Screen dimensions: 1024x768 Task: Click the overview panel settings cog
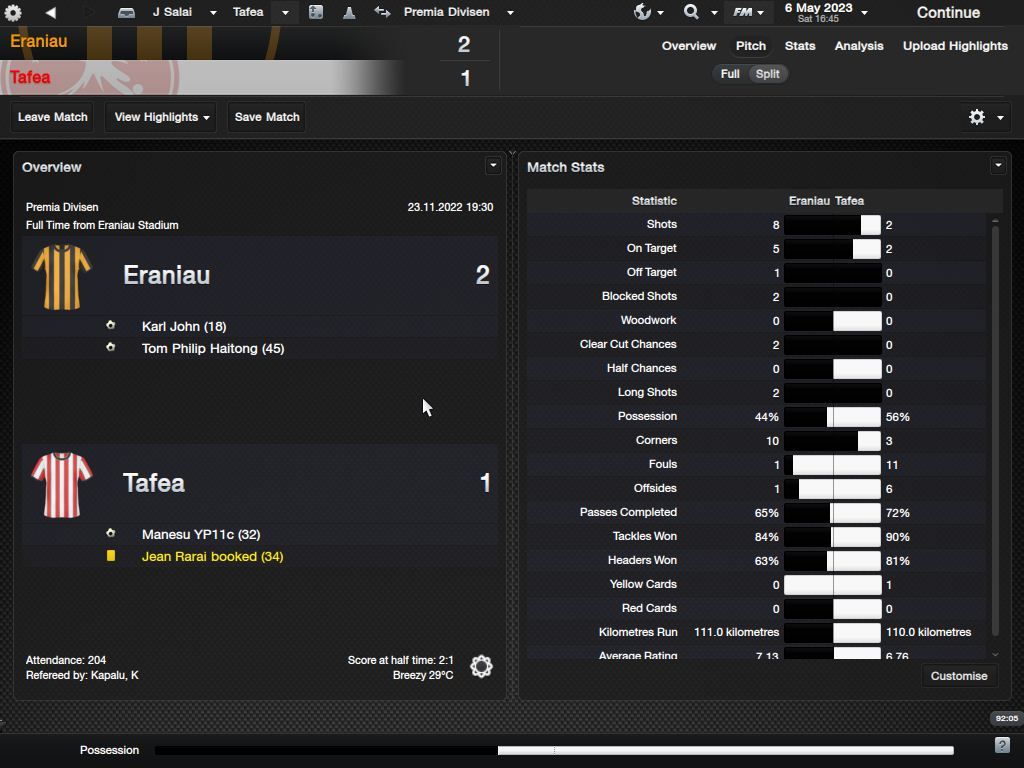481,666
